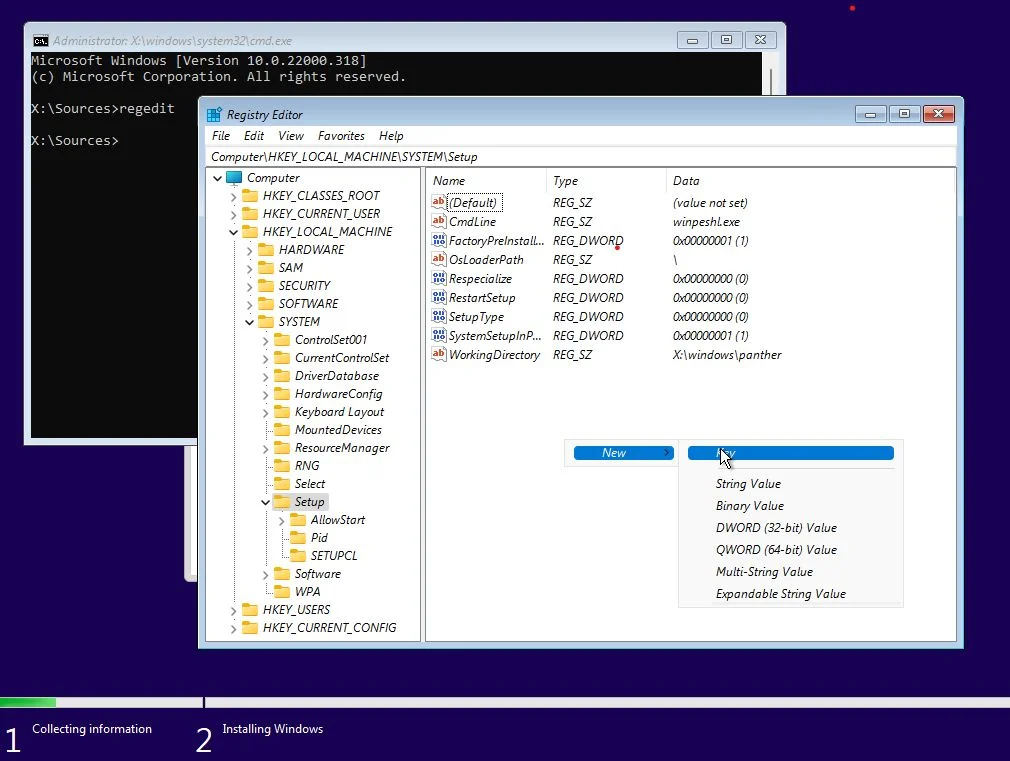
Task: Click the Setup folder icon in the tree
Action: (x=282, y=502)
